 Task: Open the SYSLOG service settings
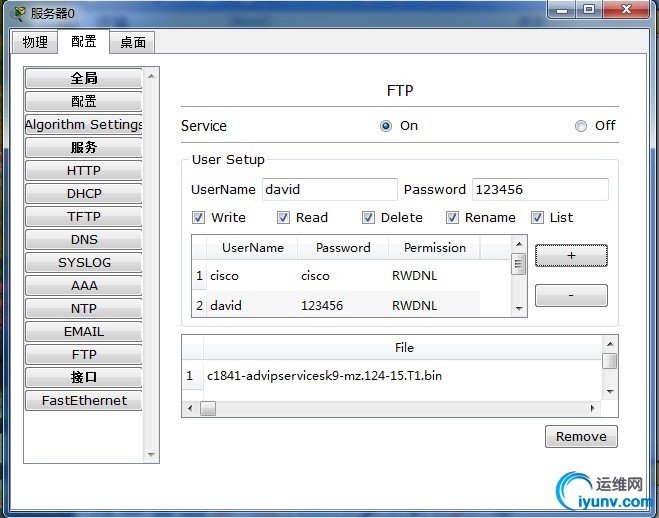coord(84,263)
